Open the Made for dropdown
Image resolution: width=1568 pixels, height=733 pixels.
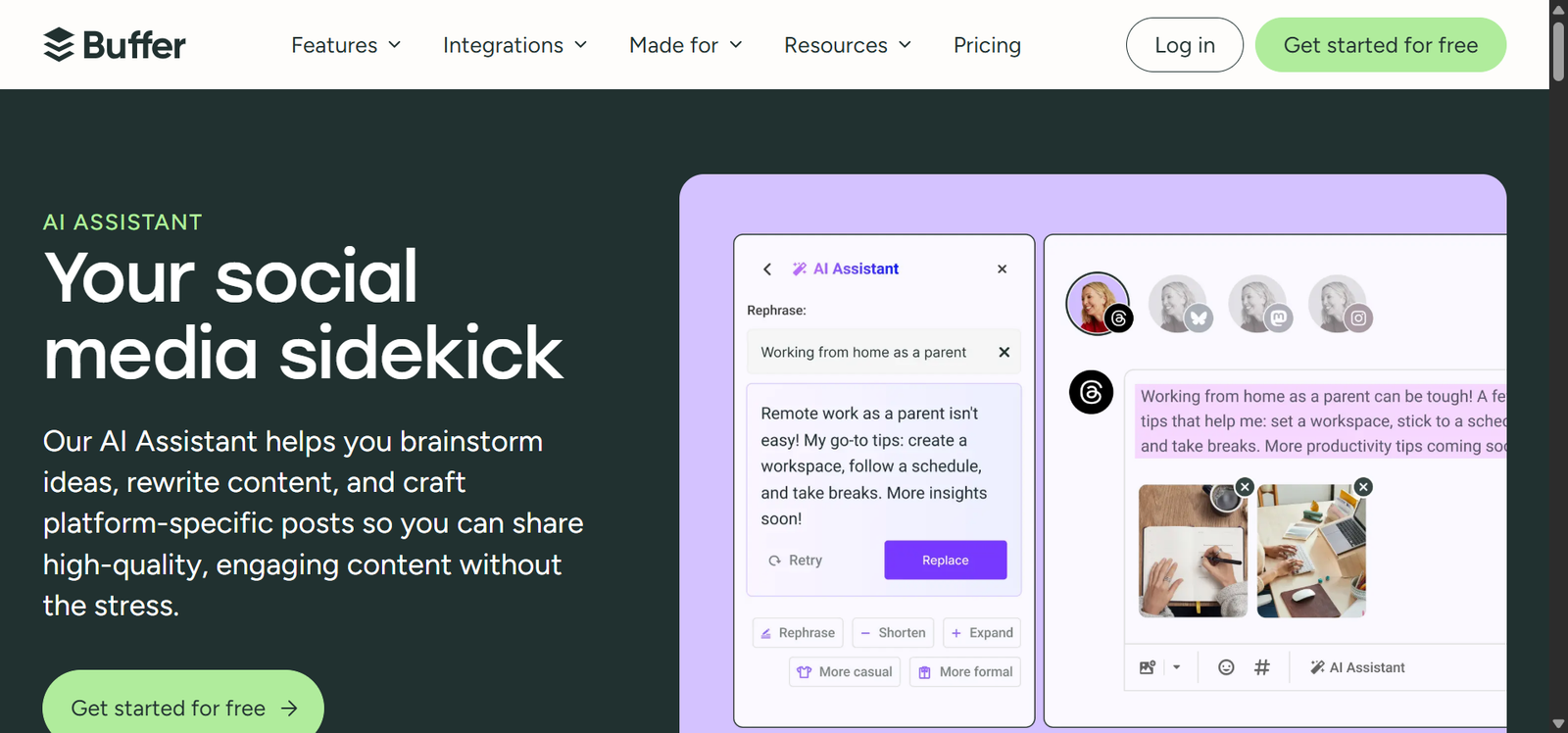[685, 45]
